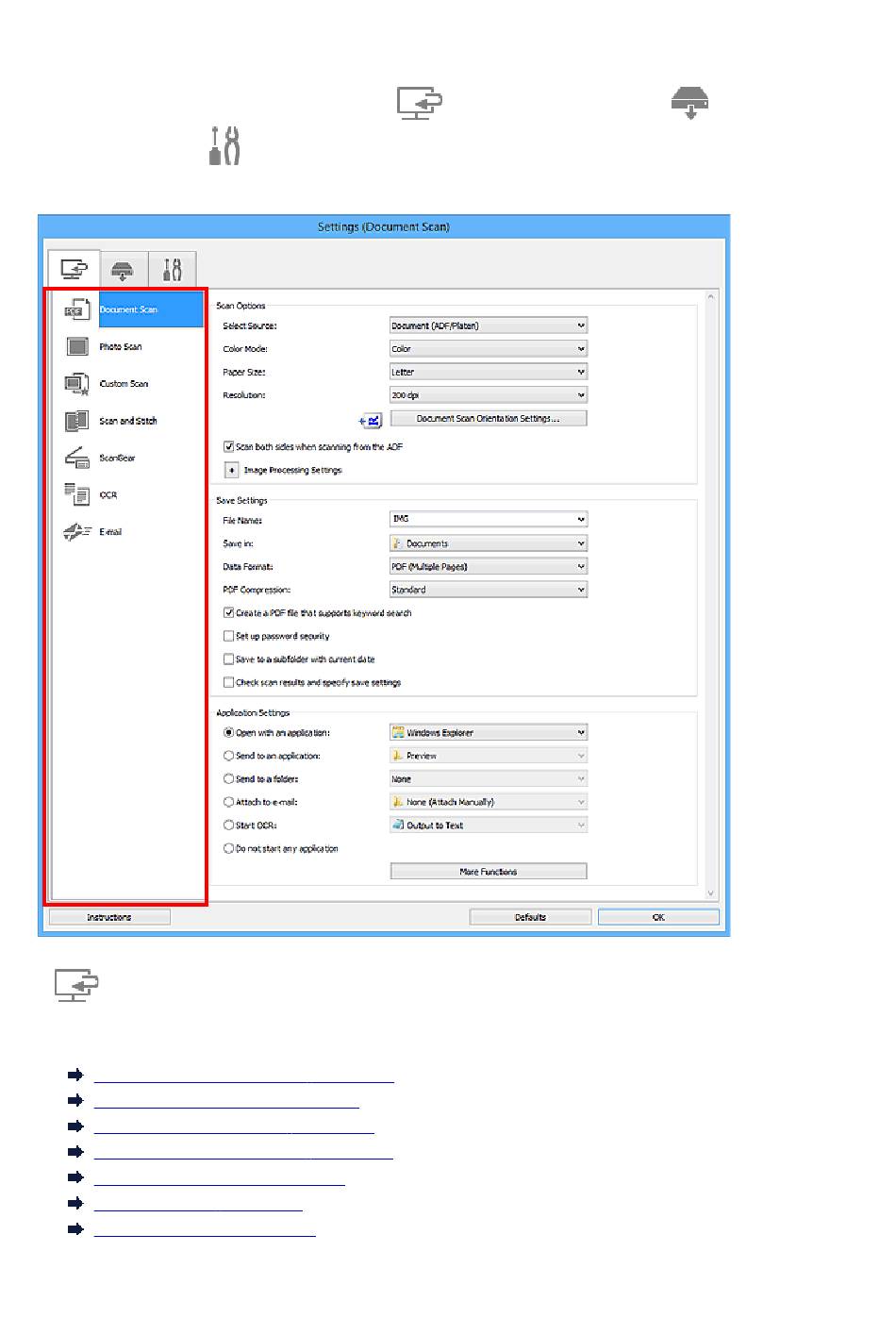Click the settings panel vertical scrollbar
Viewport: 896px width, 1318px height.
pos(711,594)
